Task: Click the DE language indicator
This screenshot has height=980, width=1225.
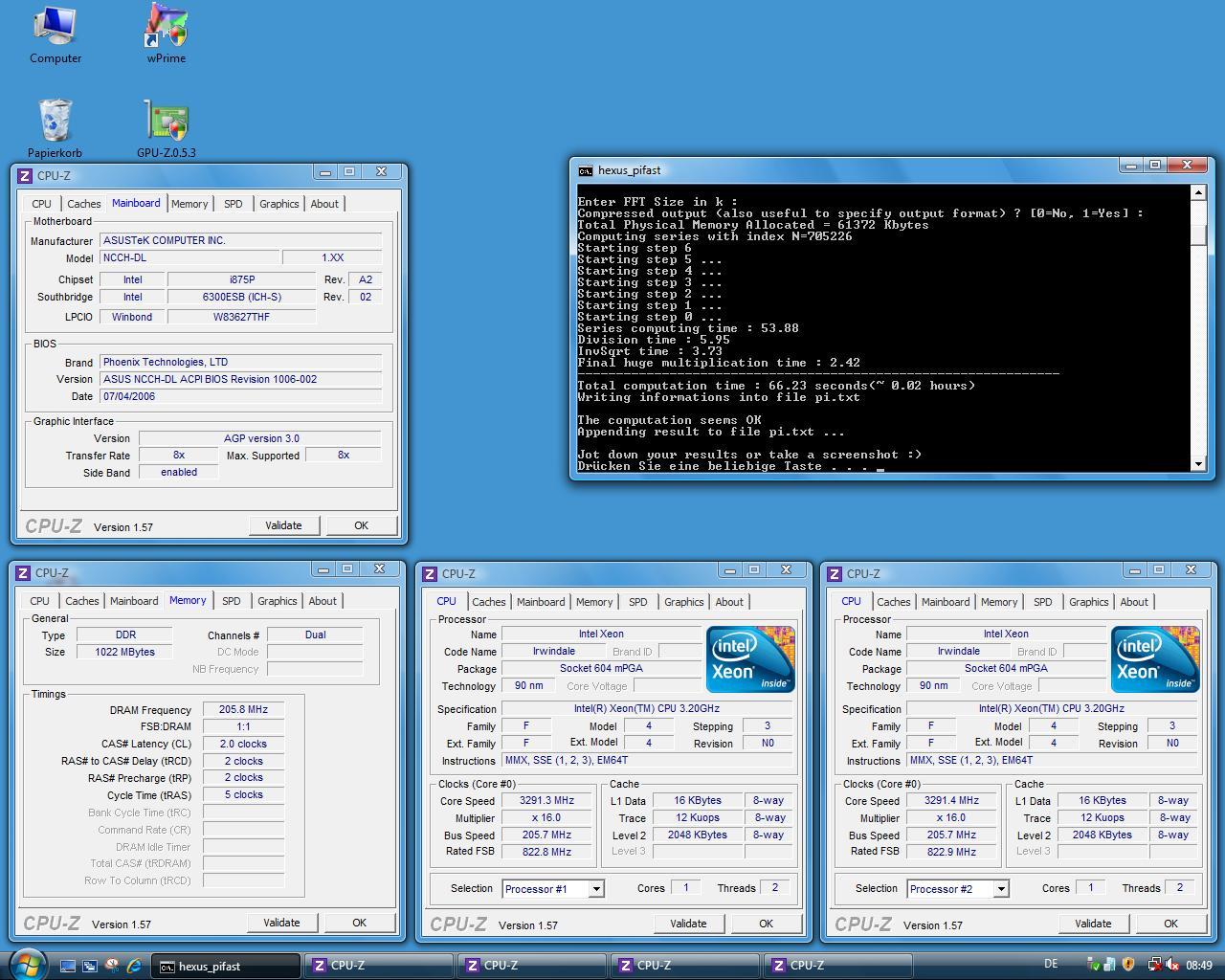Action: coord(1051,965)
